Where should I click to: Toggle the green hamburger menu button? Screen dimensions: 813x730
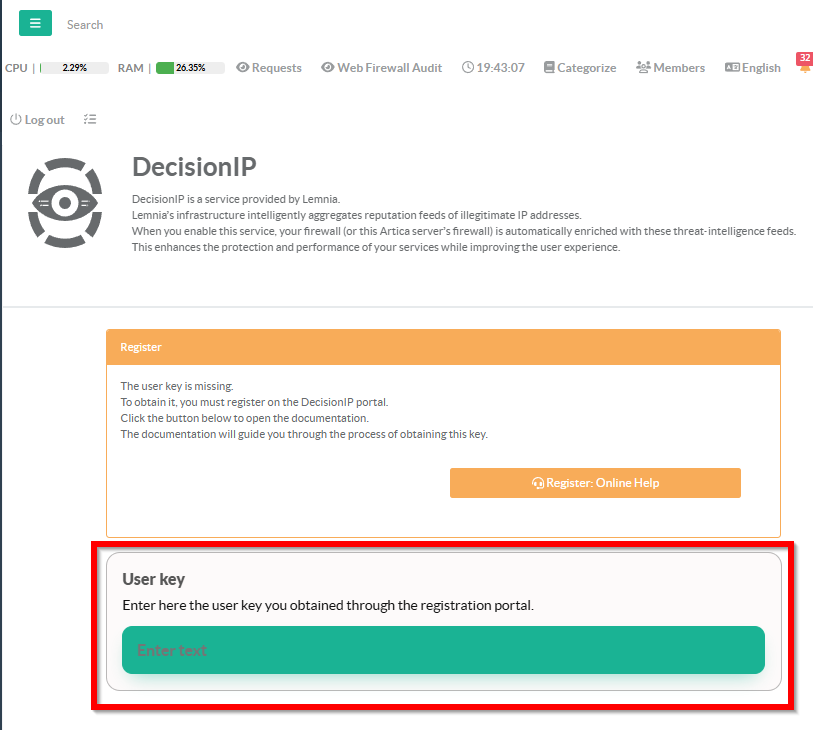click(35, 23)
